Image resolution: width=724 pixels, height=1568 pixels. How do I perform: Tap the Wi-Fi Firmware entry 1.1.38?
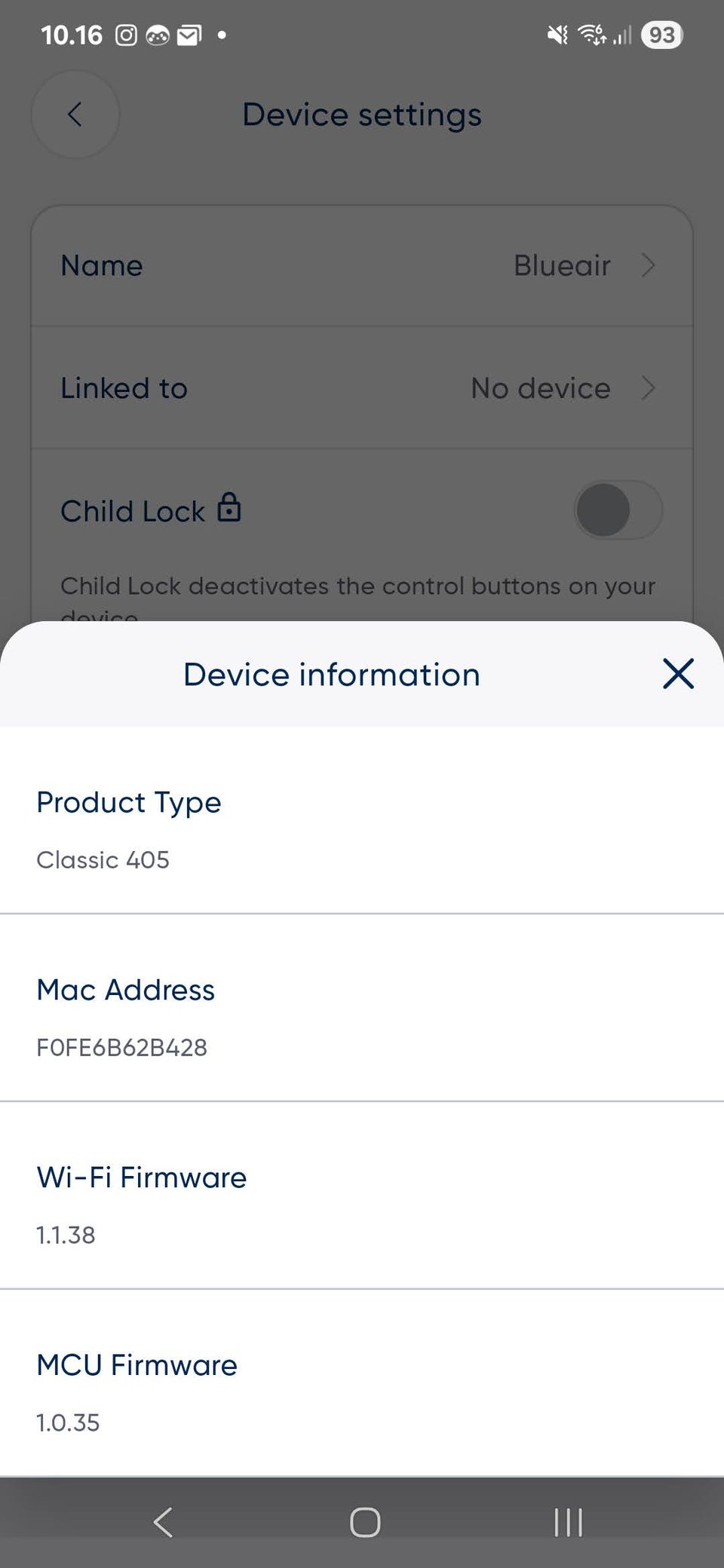coord(66,1235)
